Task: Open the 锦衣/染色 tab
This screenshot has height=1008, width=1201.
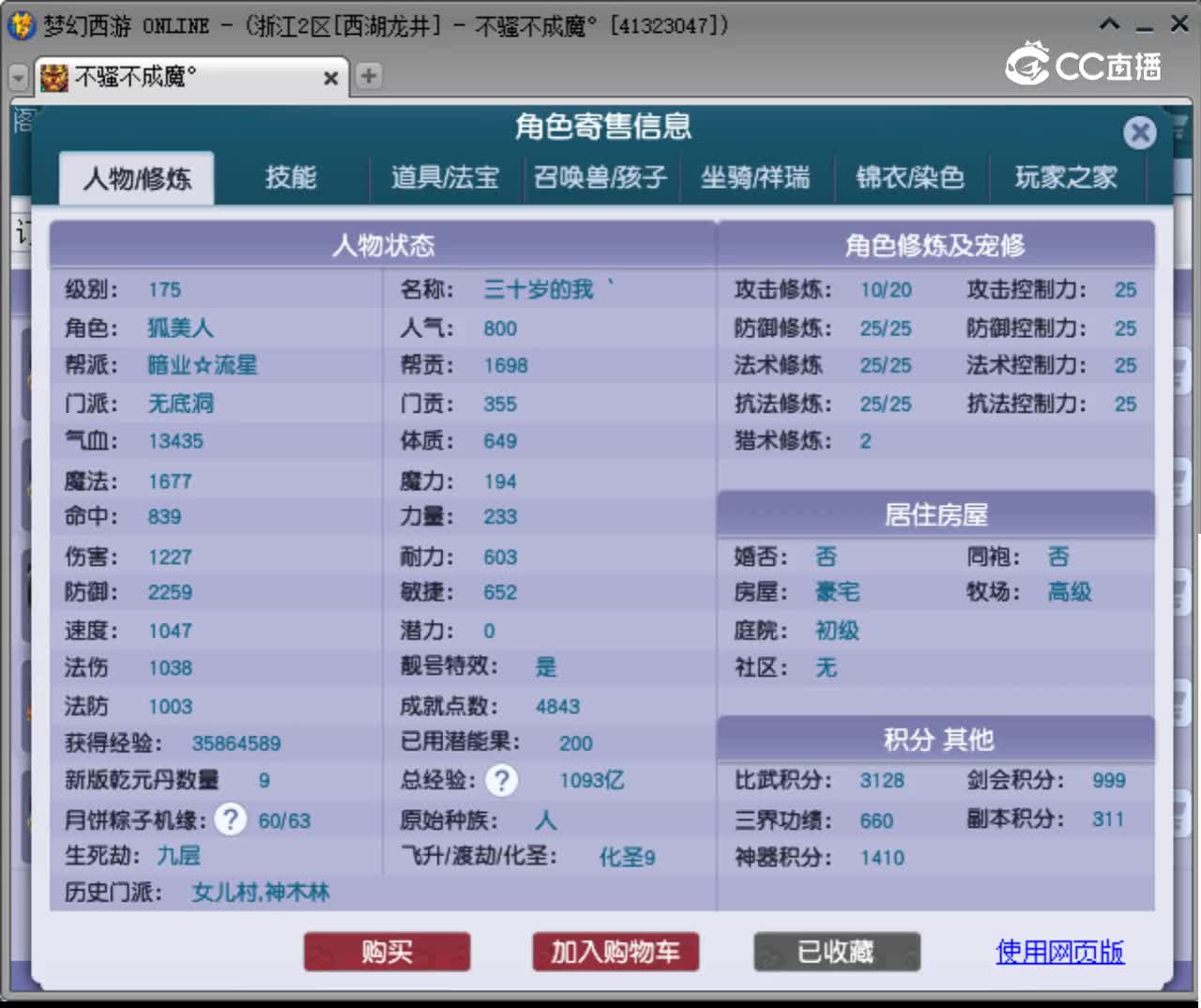Action: point(910,177)
